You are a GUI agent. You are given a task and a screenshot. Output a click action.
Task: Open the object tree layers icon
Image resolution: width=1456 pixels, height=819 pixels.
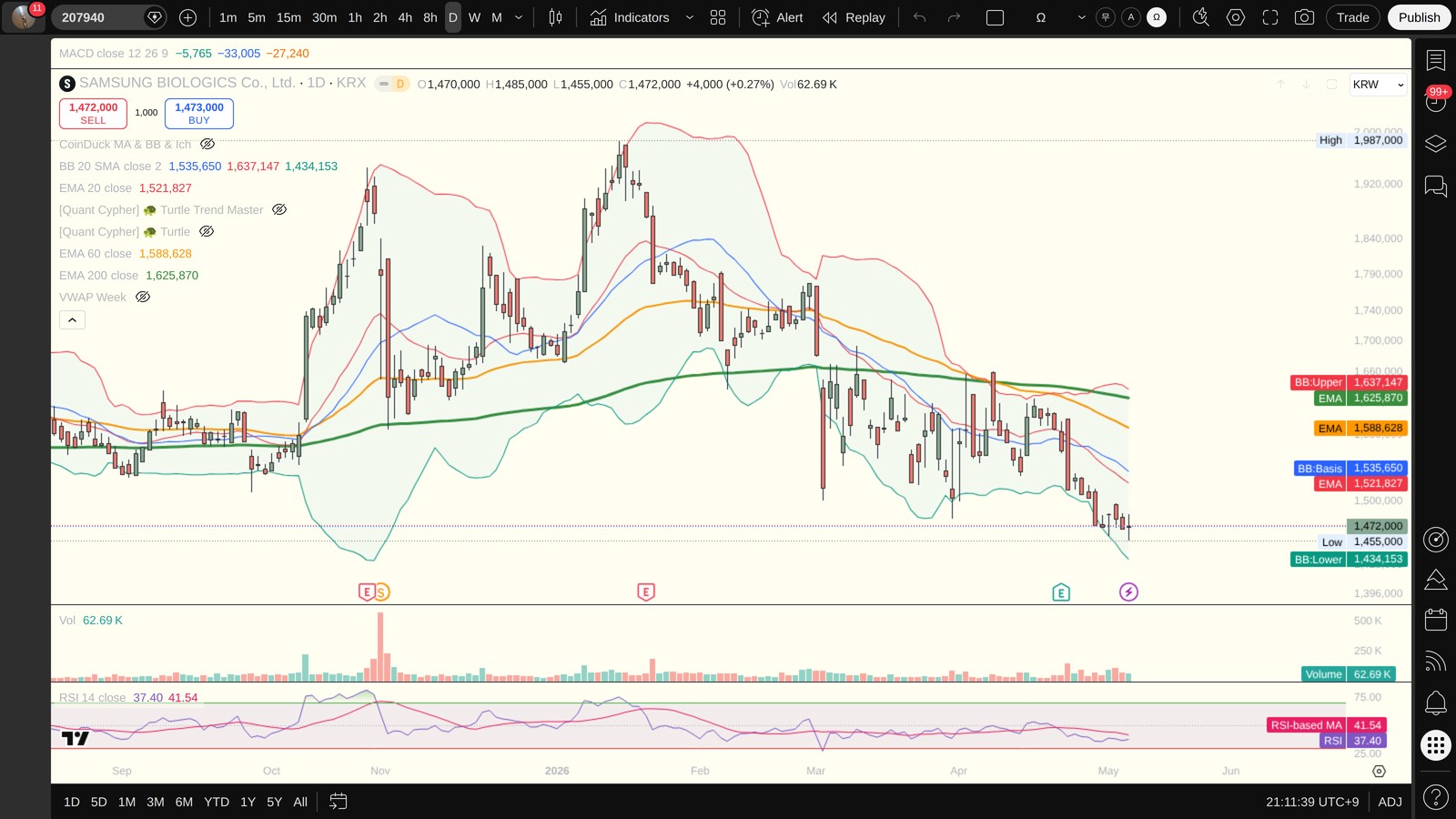1435,144
